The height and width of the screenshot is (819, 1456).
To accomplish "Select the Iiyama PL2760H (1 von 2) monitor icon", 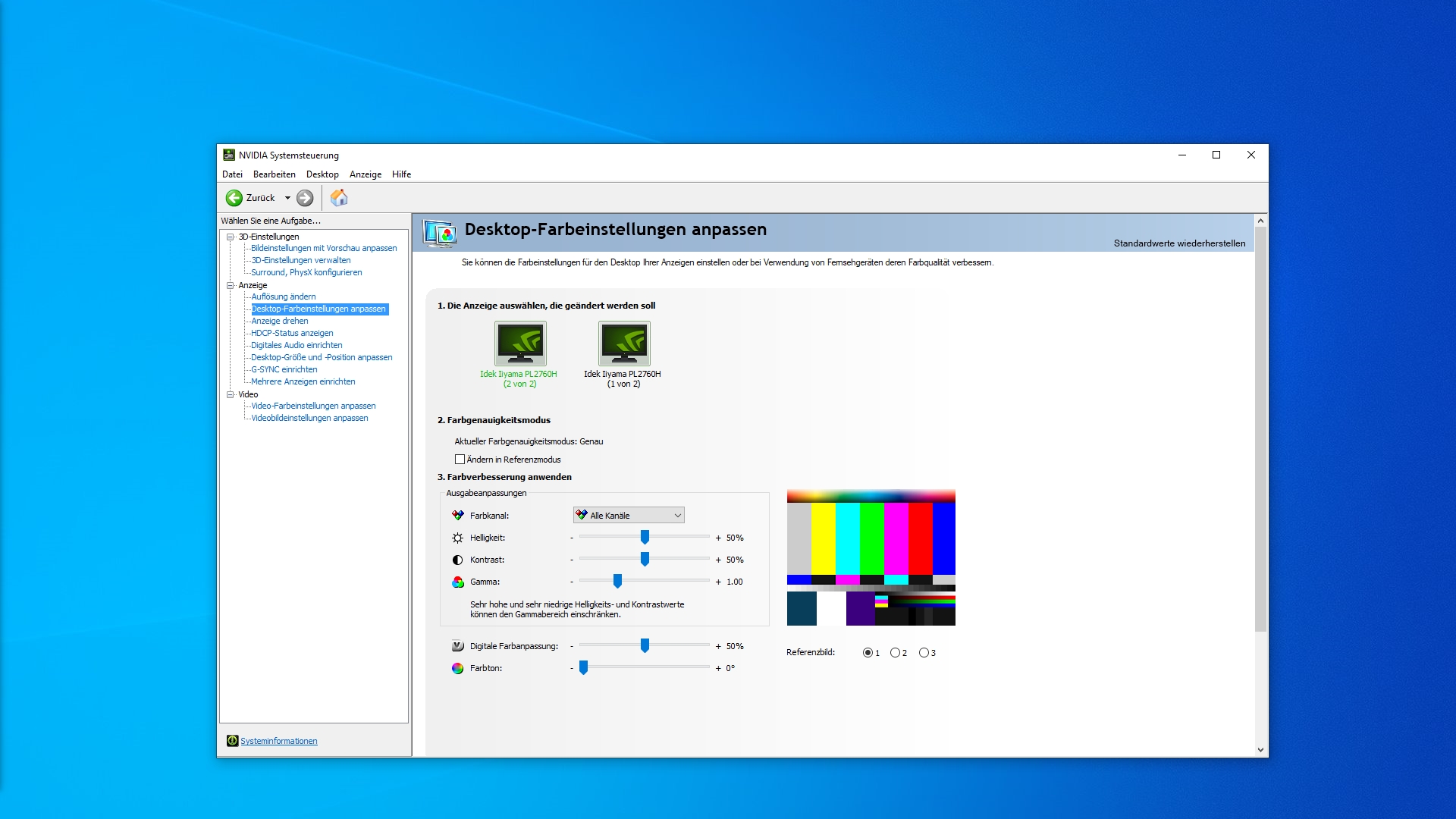I will coord(624,344).
